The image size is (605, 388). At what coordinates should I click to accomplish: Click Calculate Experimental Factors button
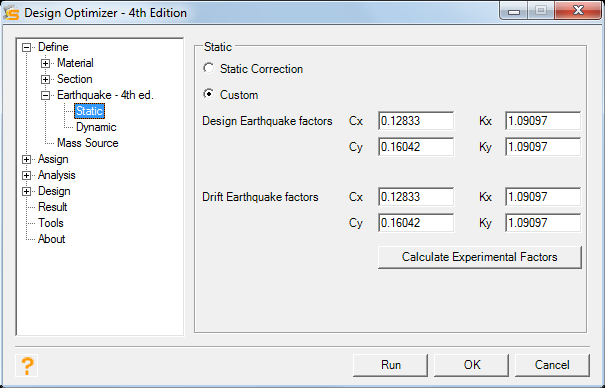point(480,257)
